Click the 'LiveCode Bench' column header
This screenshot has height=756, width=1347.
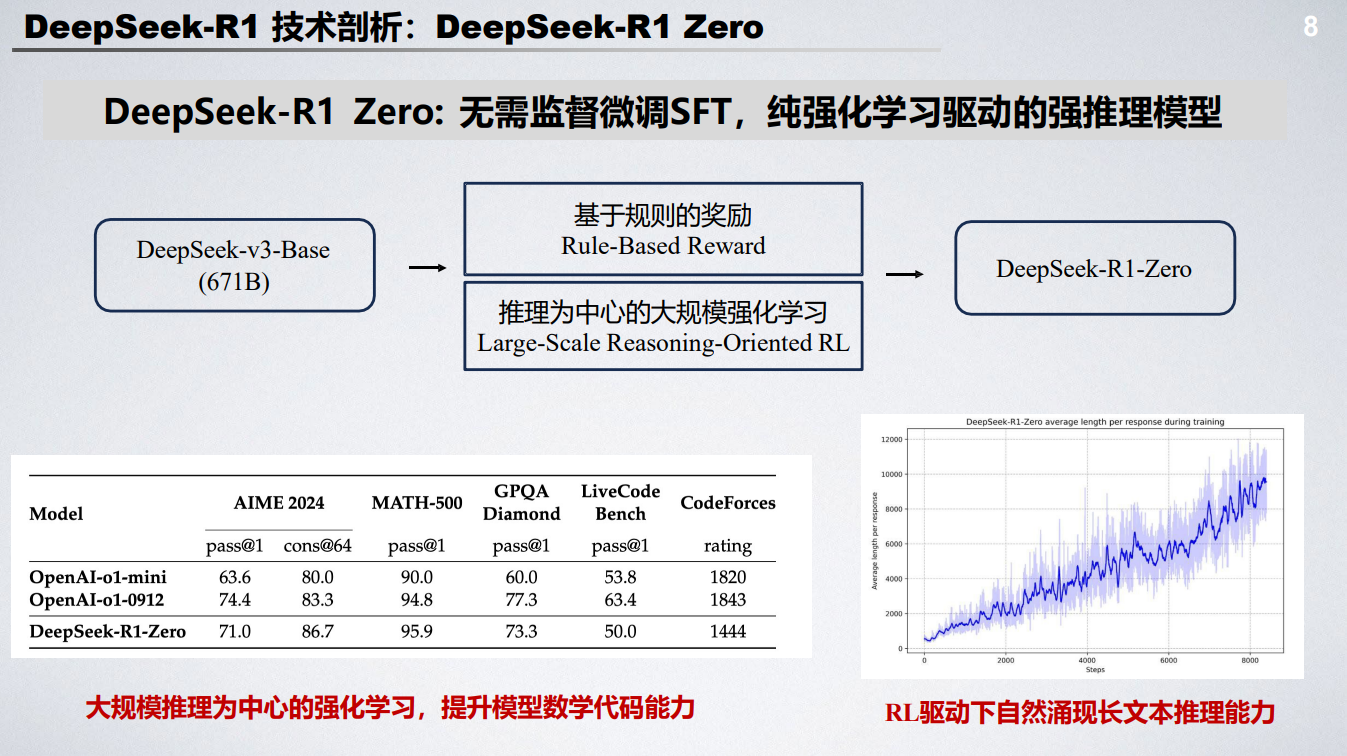pyautogui.click(x=621, y=503)
